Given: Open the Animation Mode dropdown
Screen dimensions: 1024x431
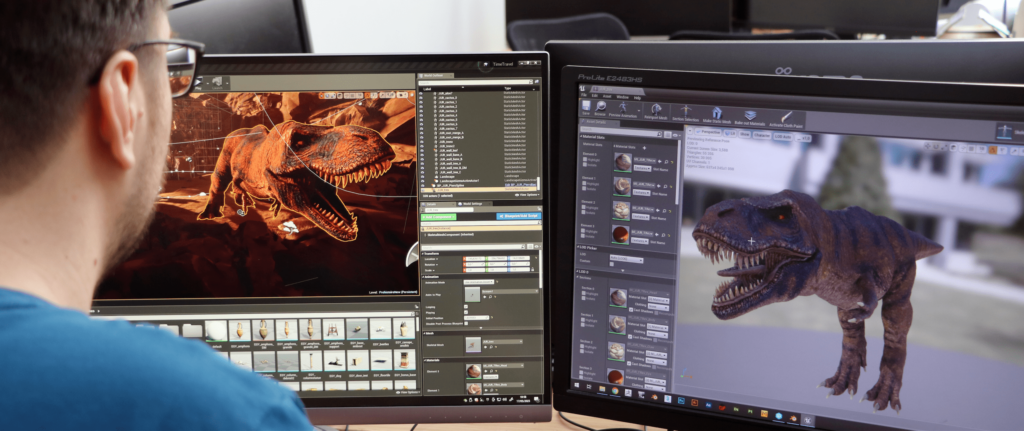Looking at the screenshot, I should pyautogui.click(x=480, y=283).
